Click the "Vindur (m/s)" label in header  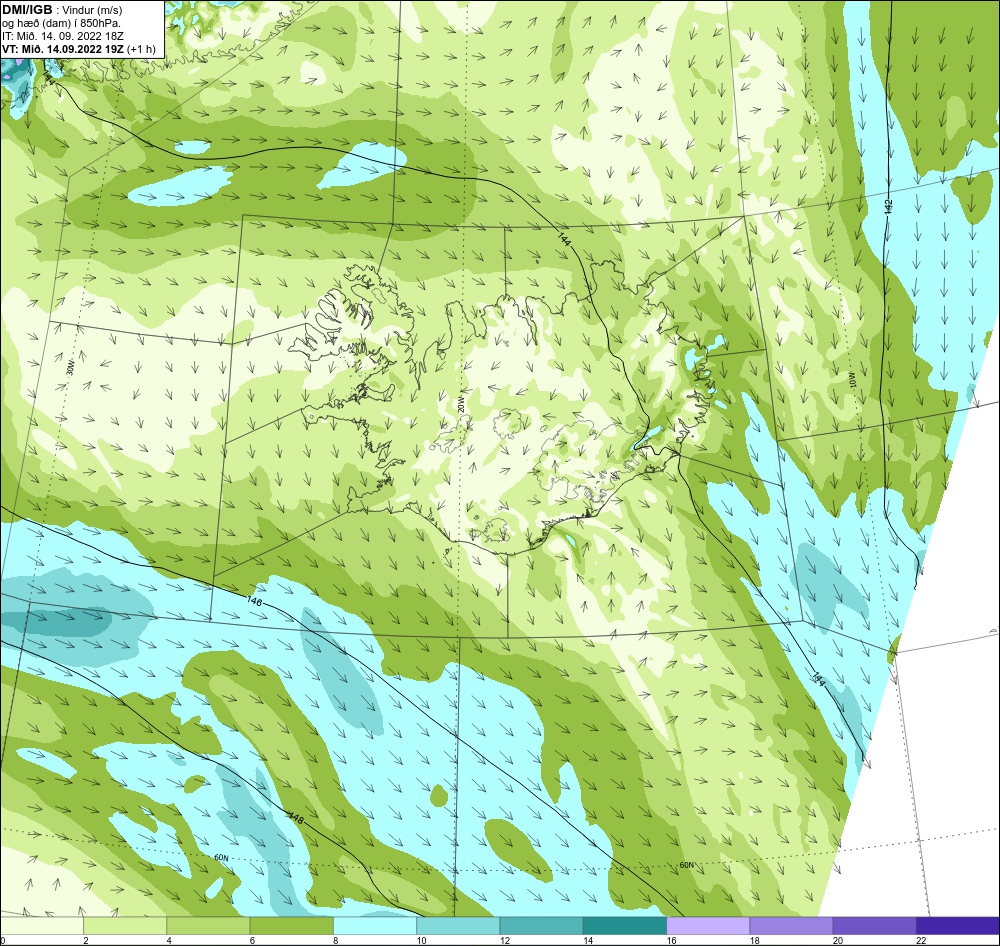click(x=92, y=10)
